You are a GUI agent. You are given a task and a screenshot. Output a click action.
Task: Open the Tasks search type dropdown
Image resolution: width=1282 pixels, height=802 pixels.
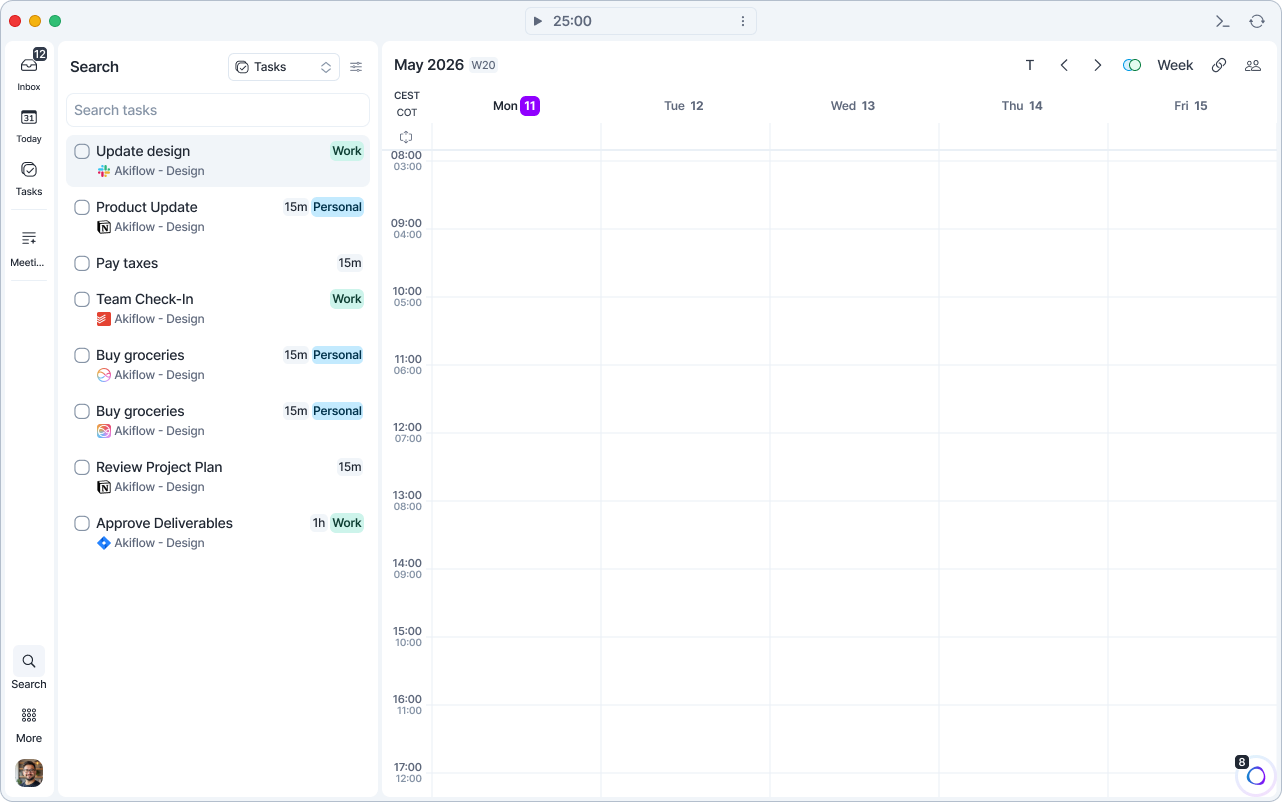coord(284,67)
